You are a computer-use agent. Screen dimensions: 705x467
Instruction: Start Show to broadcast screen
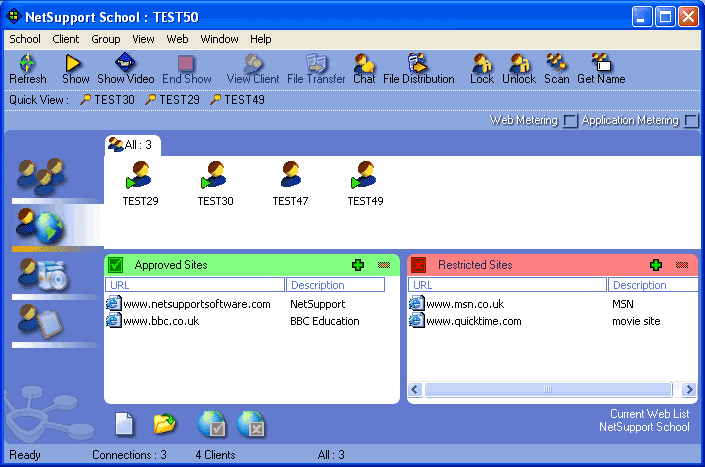pyautogui.click(x=75, y=68)
